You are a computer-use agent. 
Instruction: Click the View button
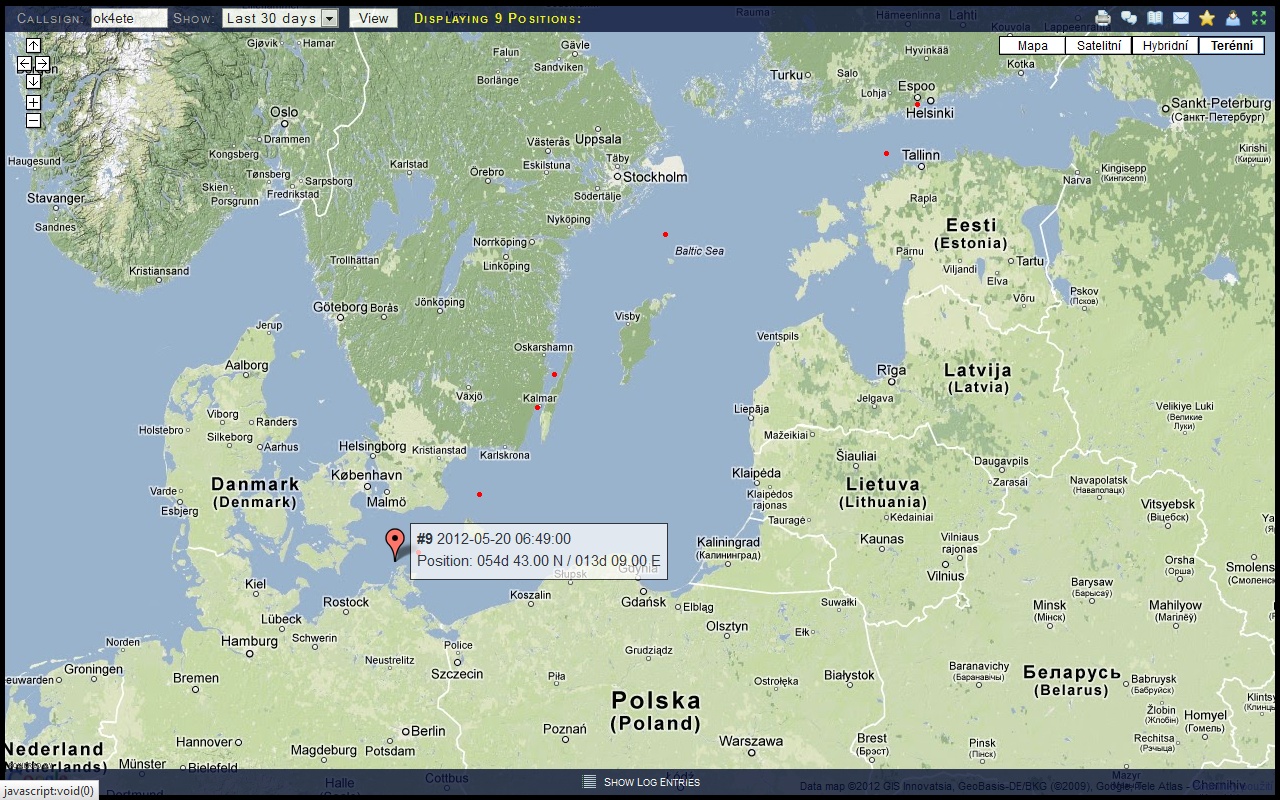373,18
